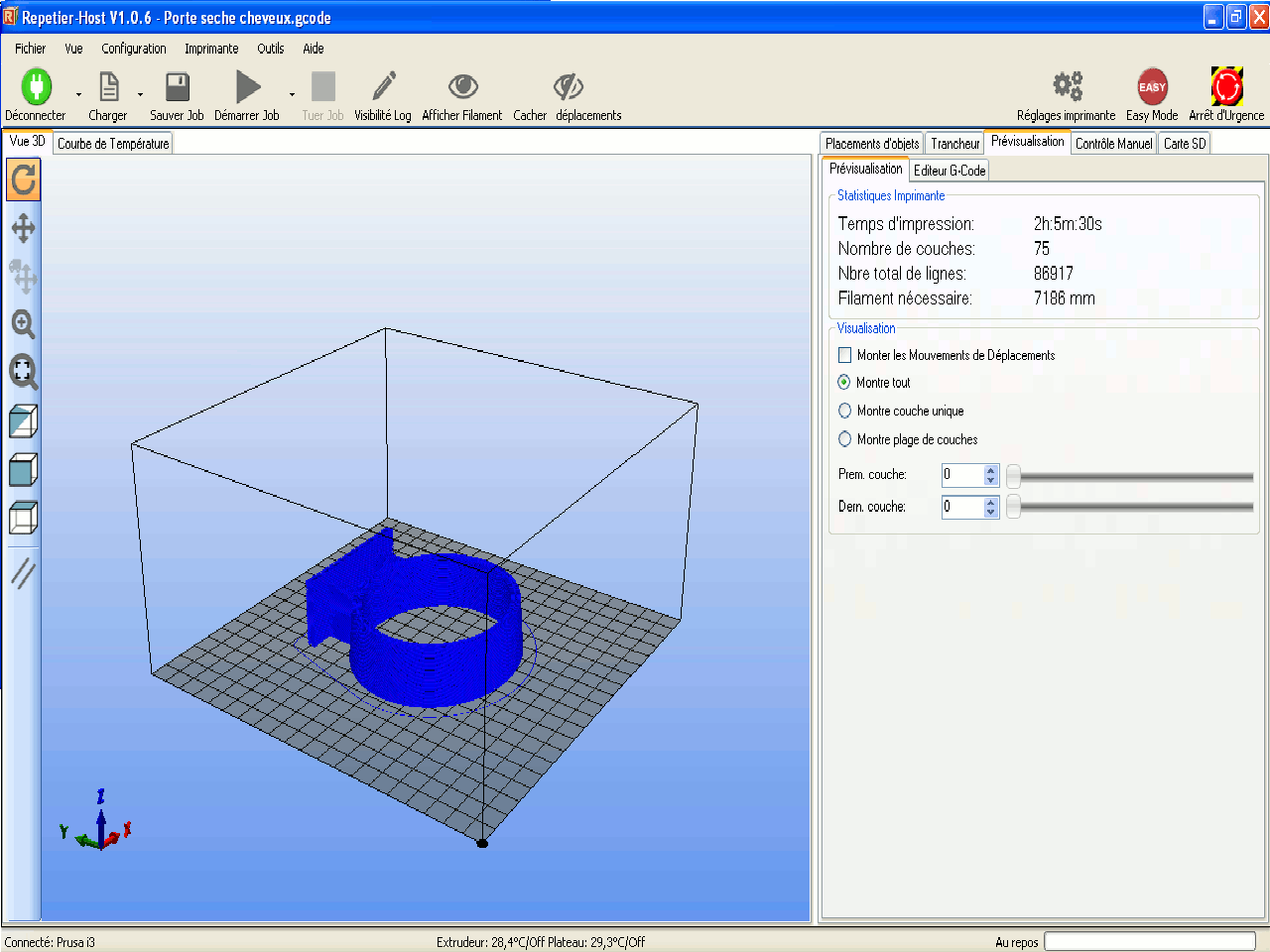The height and width of the screenshot is (952, 1270).
Task: Expand dropdown arrow next to Déconnecter
Action: pyautogui.click(x=78, y=95)
